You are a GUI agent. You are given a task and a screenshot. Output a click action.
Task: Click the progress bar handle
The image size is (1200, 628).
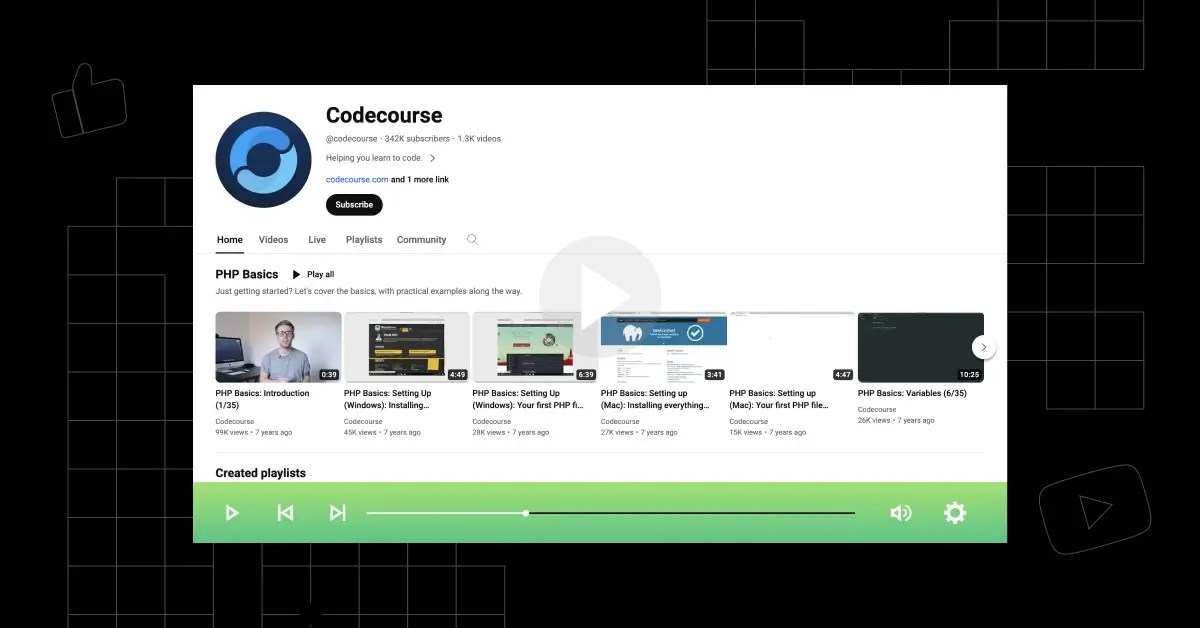pos(526,513)
